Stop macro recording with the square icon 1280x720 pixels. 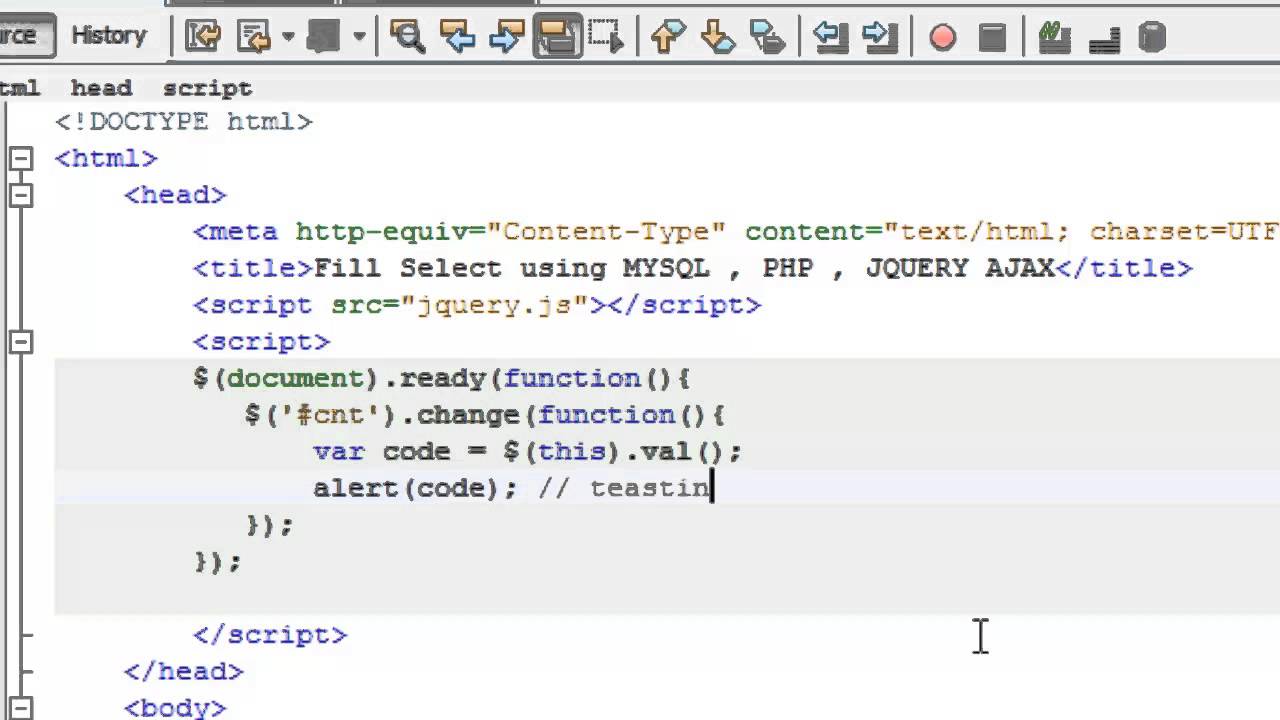click(992, 38)
